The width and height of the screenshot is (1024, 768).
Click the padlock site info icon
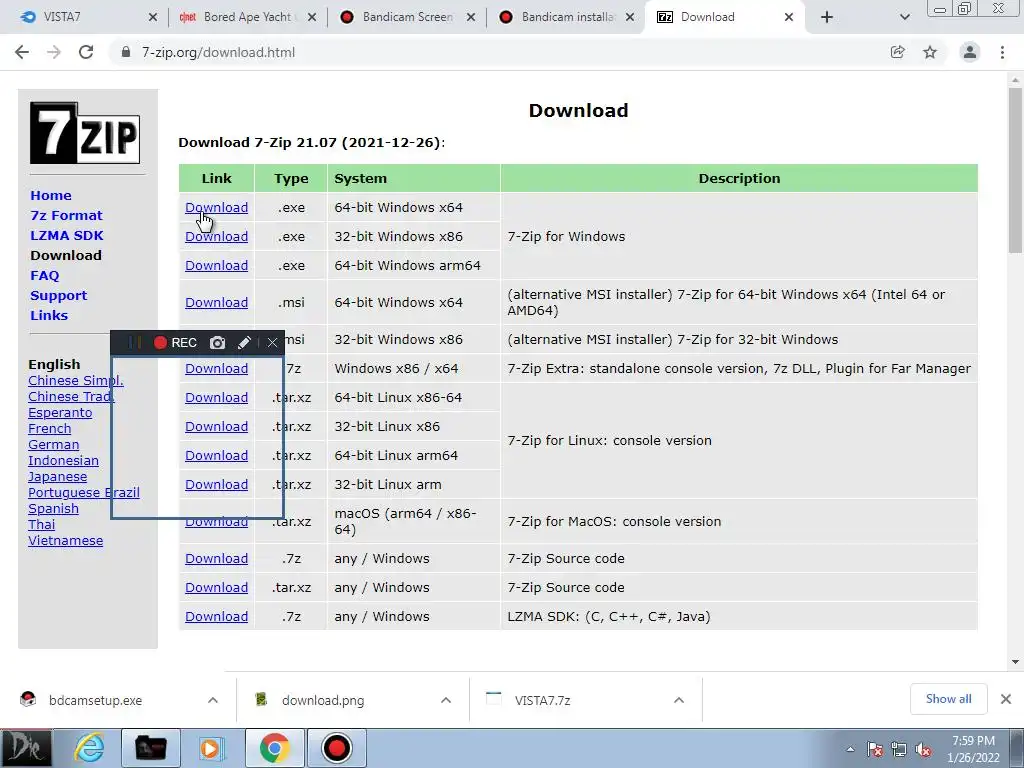[126, 52]
